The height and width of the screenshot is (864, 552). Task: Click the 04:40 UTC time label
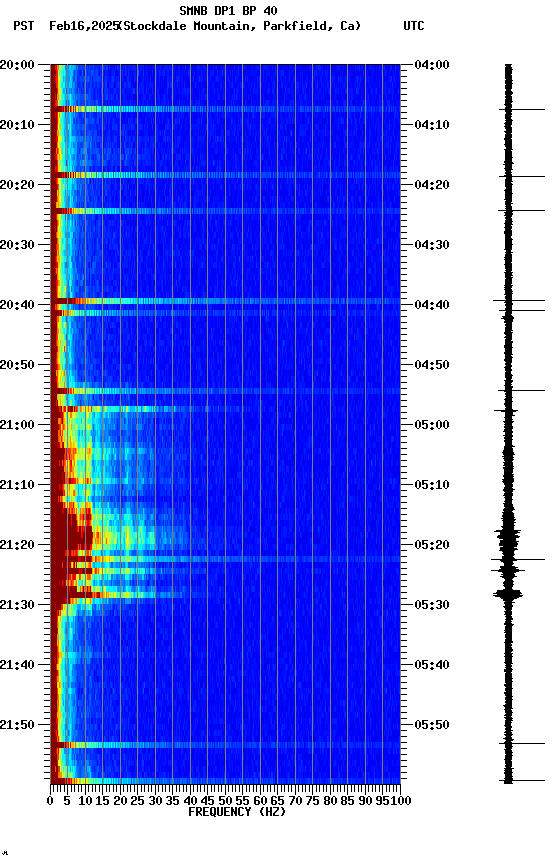click(x=432, y=305)
